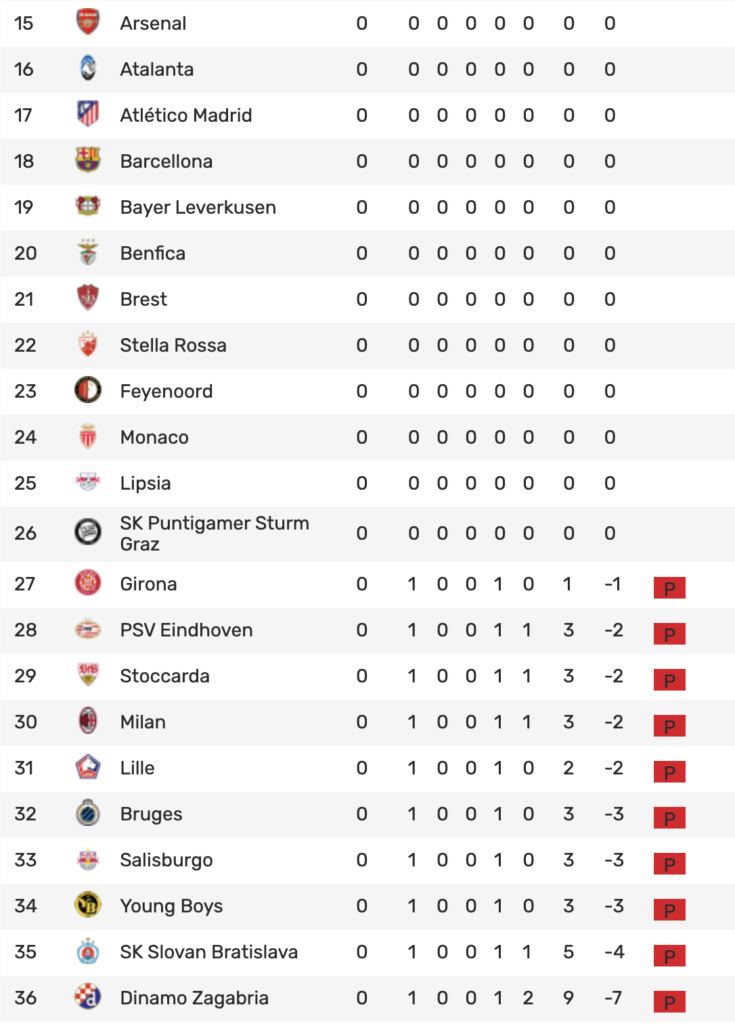Click the Dinamo Zagabria badge
735x1024 pixels.
(x=88, y=997)
